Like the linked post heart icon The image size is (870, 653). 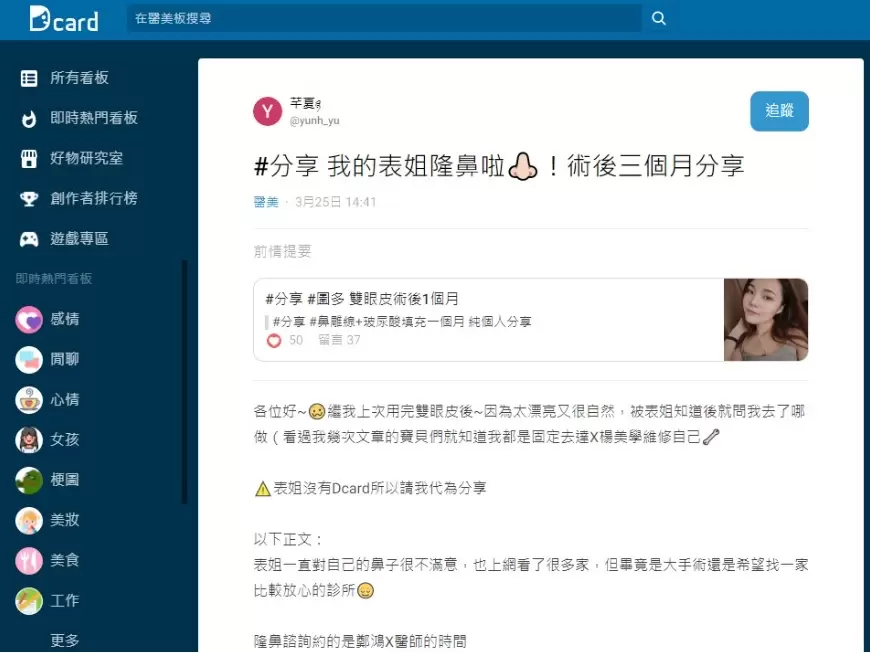tap(274, 341)
